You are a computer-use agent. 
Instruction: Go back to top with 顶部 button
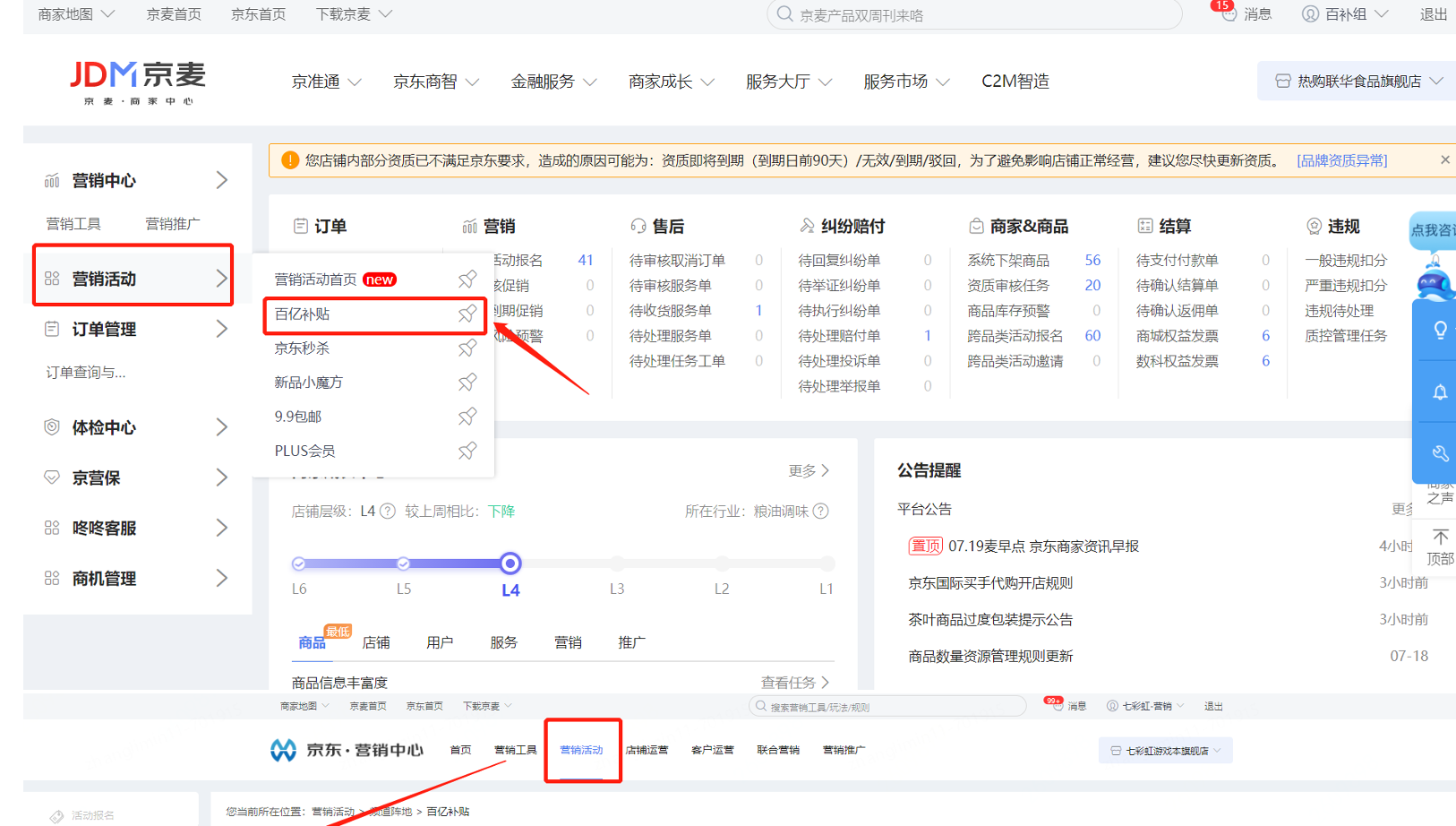pyautogui.click(x=1440, y=547)
